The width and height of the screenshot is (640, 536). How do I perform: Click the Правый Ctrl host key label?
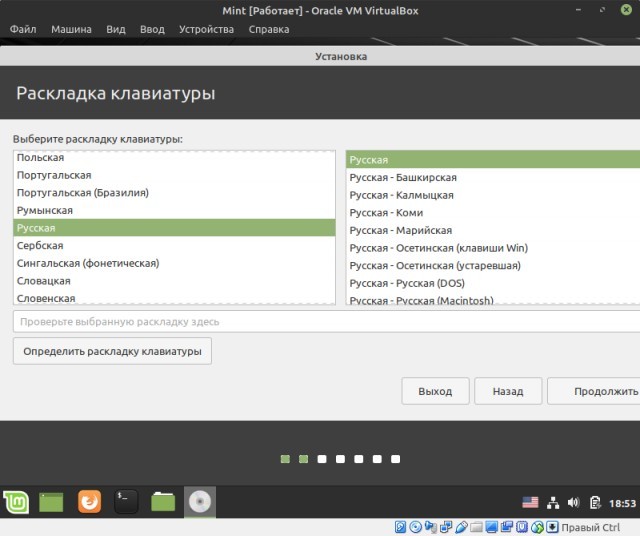tap(591, 527)
